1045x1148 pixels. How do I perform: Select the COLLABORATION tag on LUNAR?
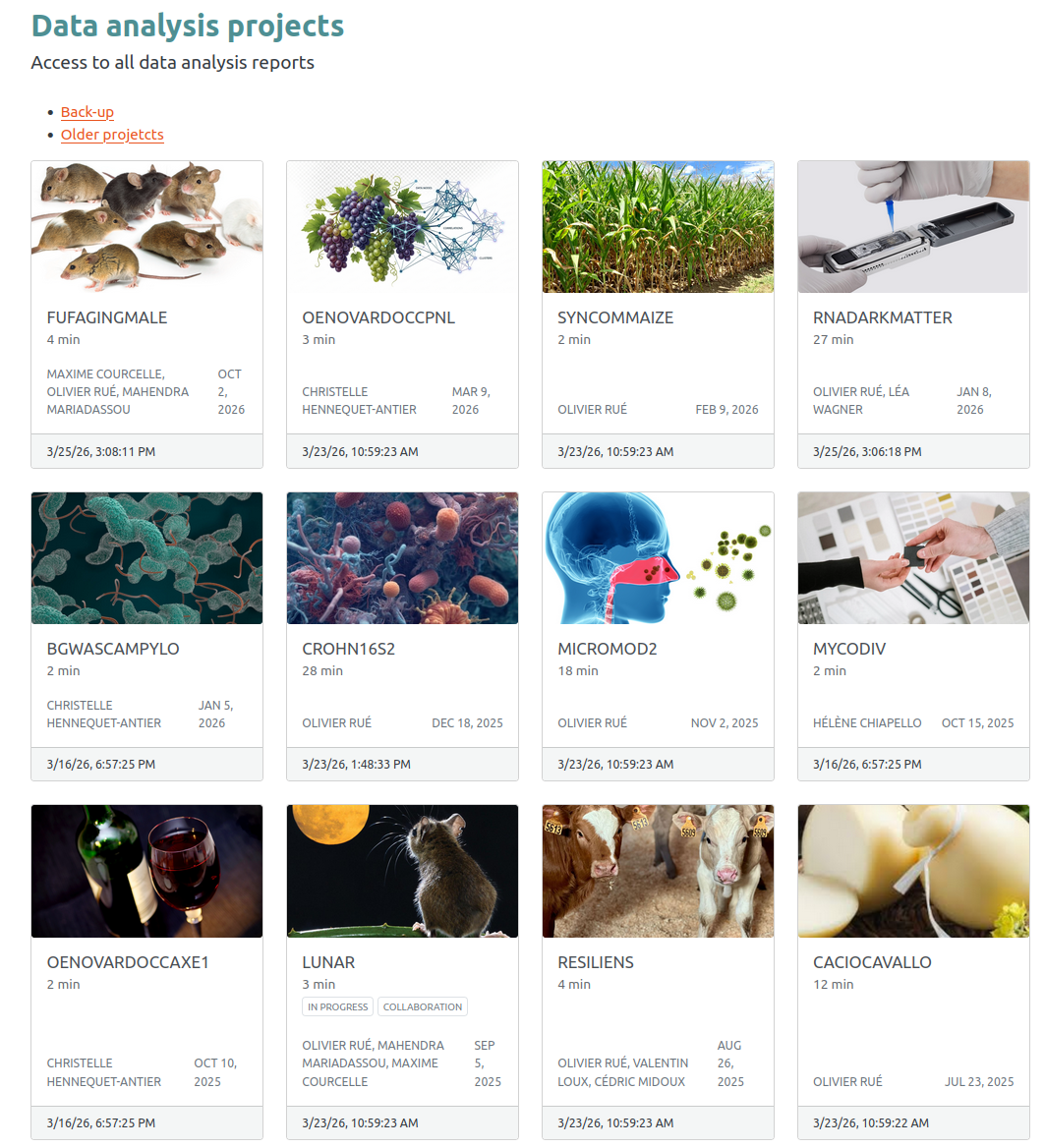tap(422, 1007)
